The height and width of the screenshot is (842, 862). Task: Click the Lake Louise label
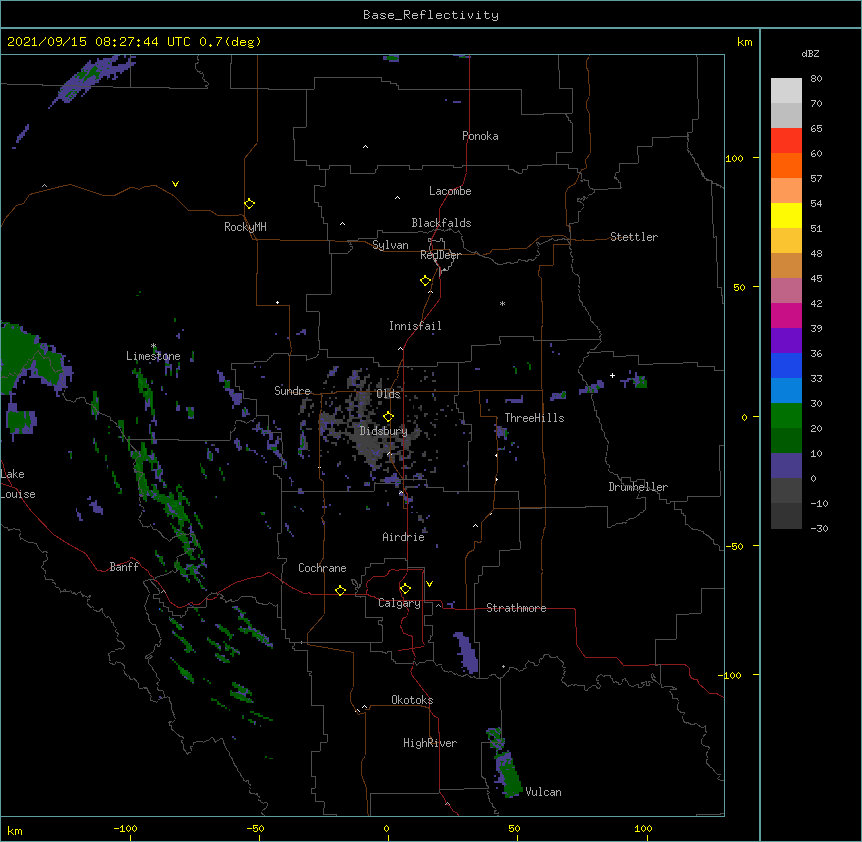(18, 484)
